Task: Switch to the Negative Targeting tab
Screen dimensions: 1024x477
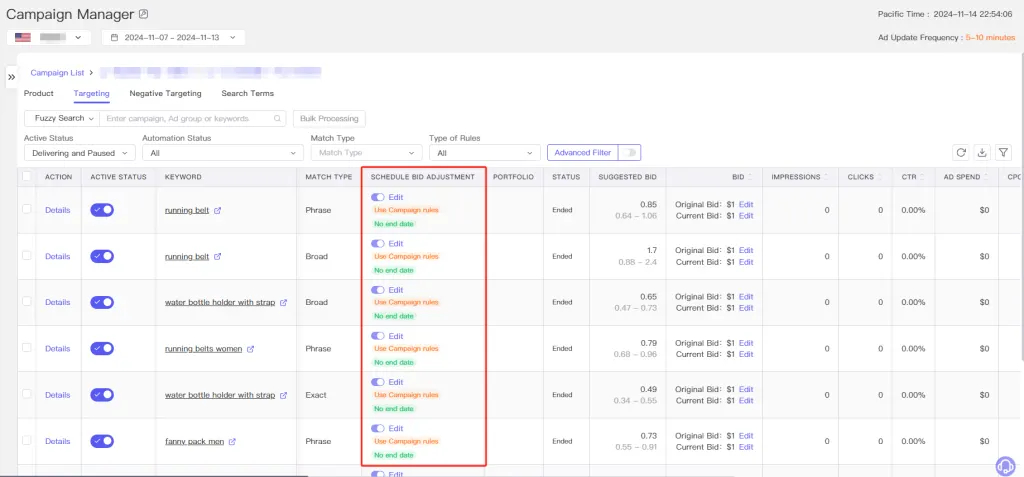Action: tap(165, 93)
